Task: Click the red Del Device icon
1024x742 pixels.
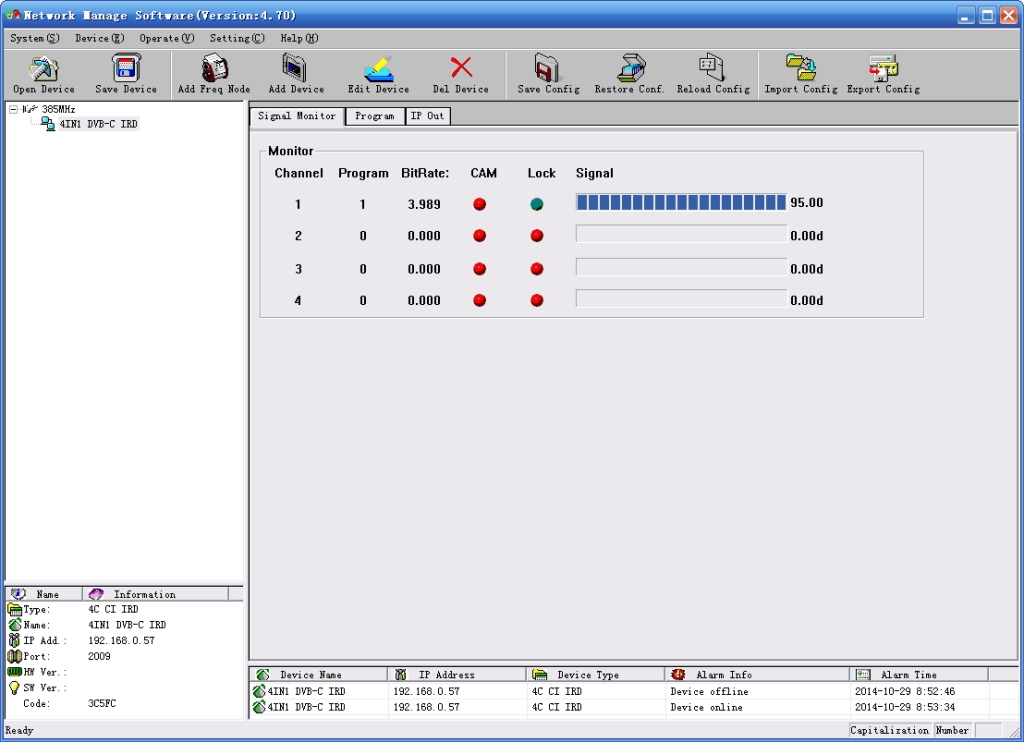Action: click(x=461, y=70)
